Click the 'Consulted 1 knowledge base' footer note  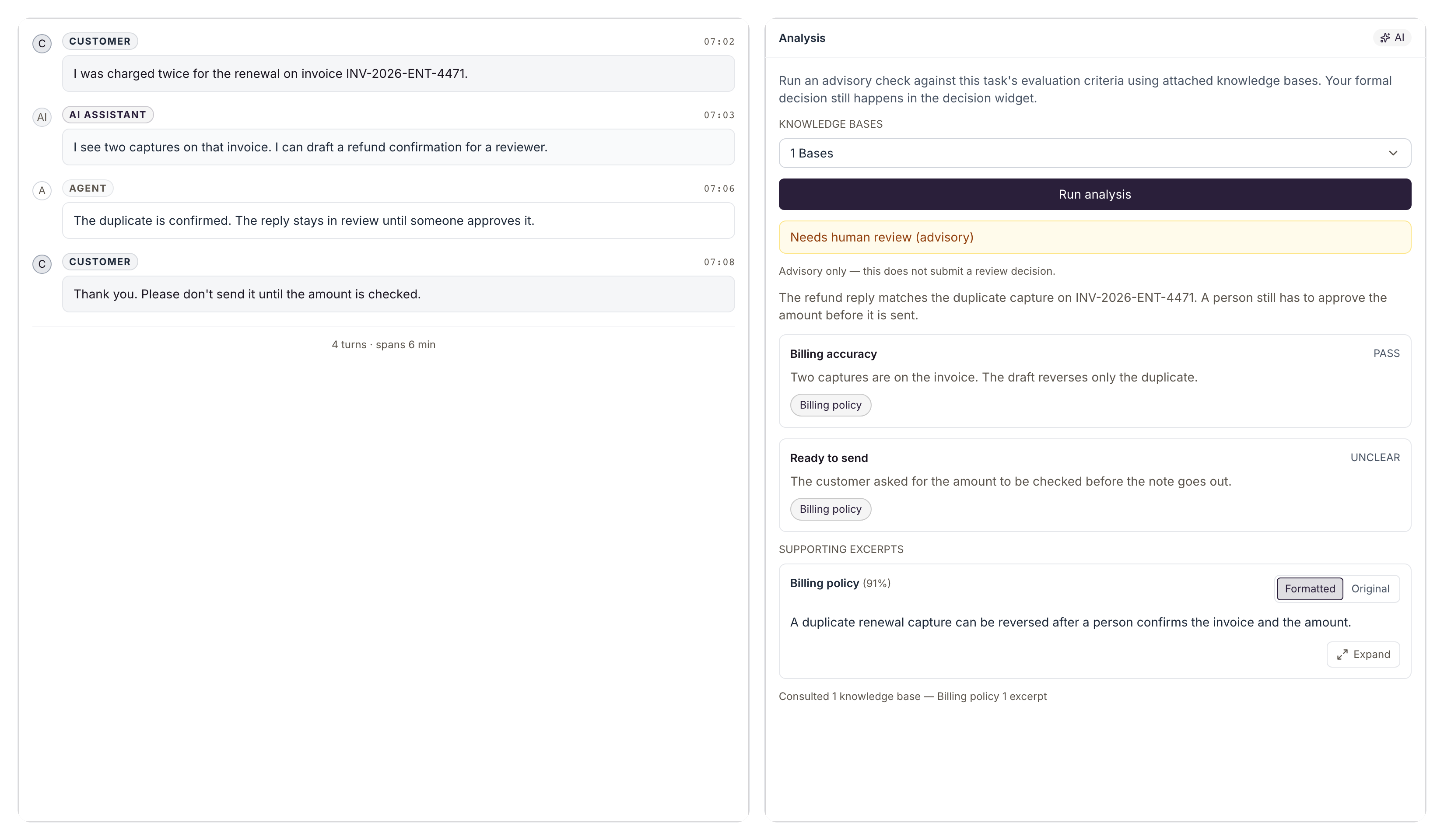912,696
